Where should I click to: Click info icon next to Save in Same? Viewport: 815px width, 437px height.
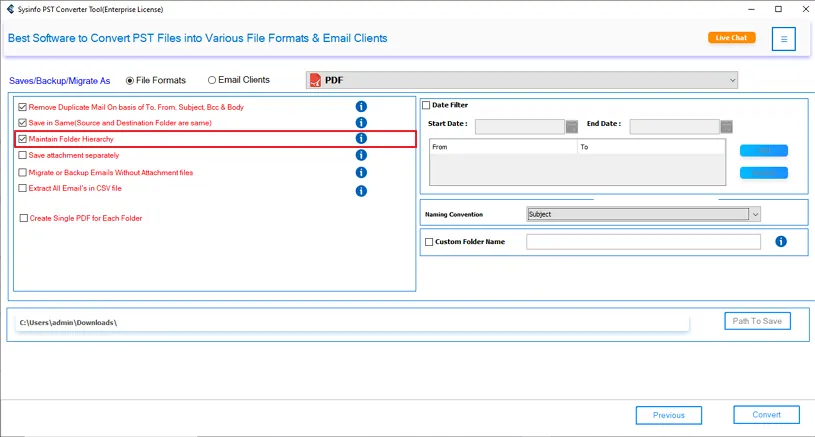pos(361,123)
